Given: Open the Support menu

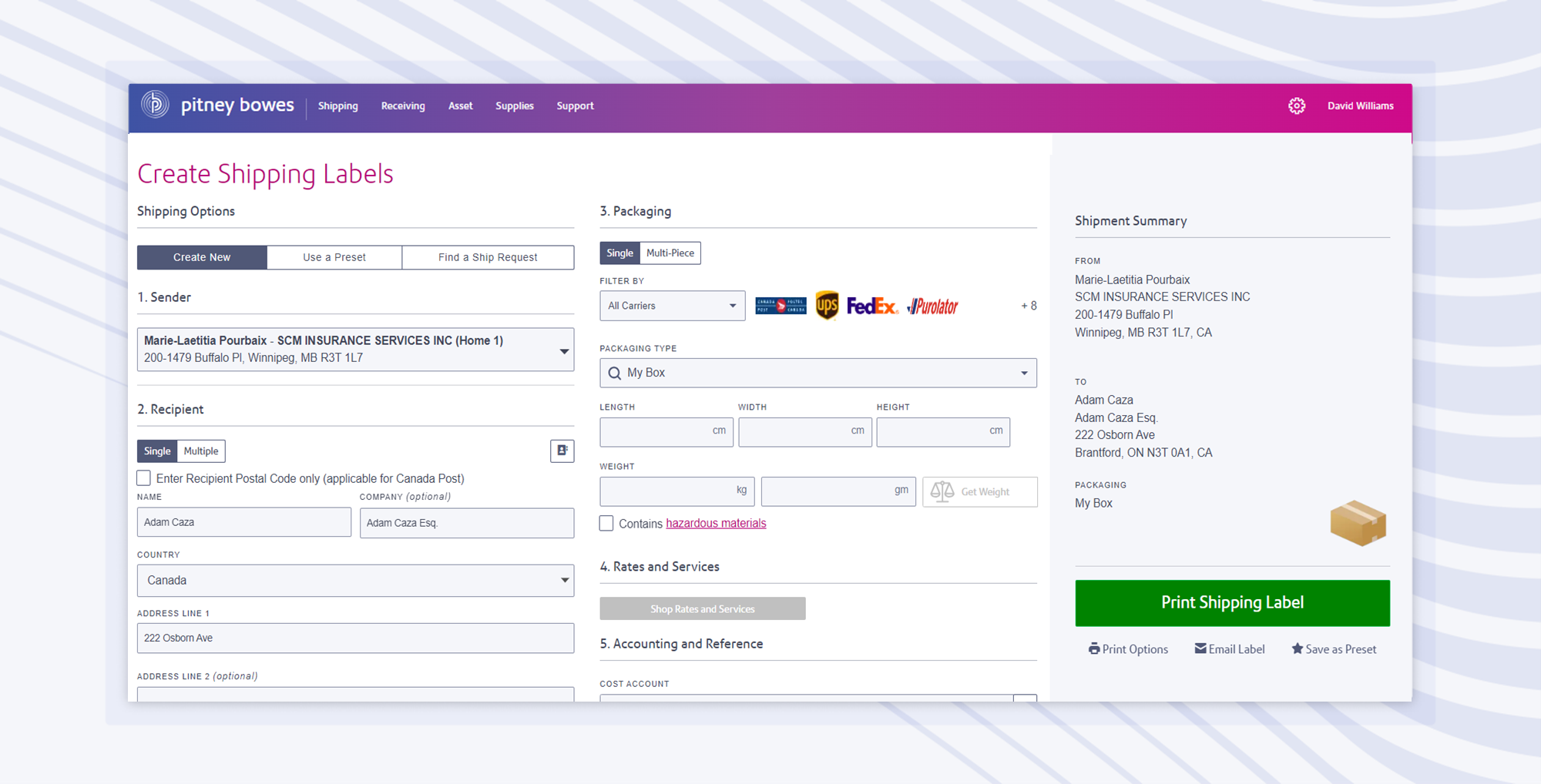Looking at the screenshot, I should pyautogui.click(x=576, y=106).
